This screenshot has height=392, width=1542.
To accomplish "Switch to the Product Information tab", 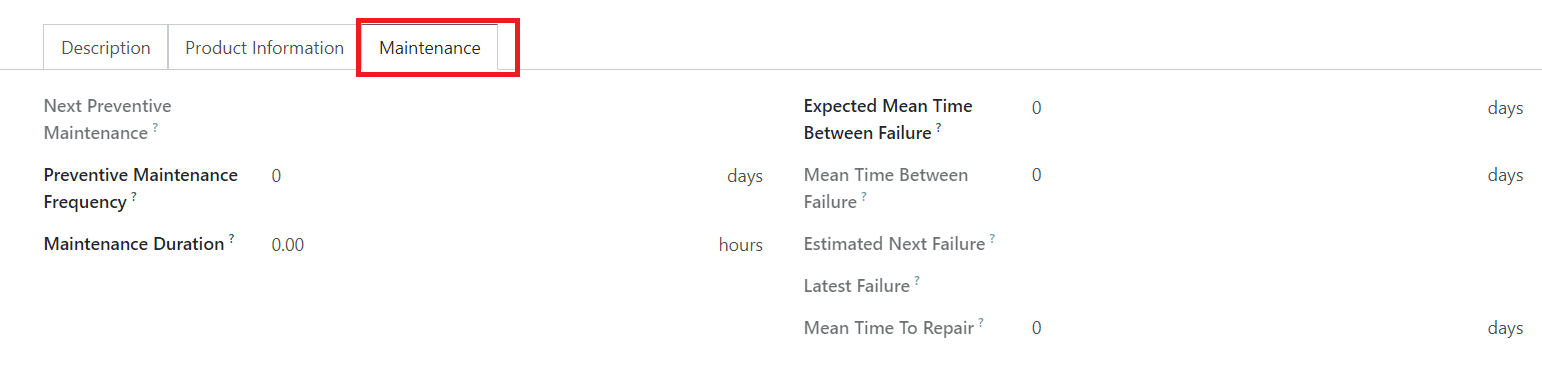I will 265,48.
